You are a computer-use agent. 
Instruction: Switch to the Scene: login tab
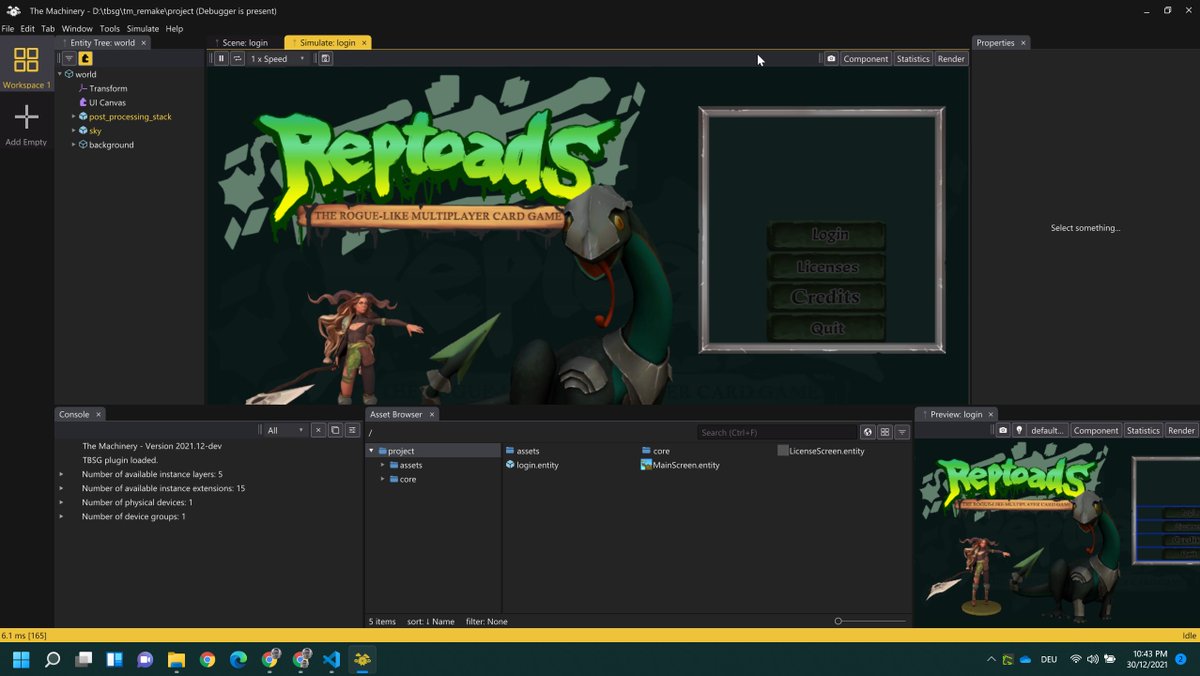[x=245, y=43]
